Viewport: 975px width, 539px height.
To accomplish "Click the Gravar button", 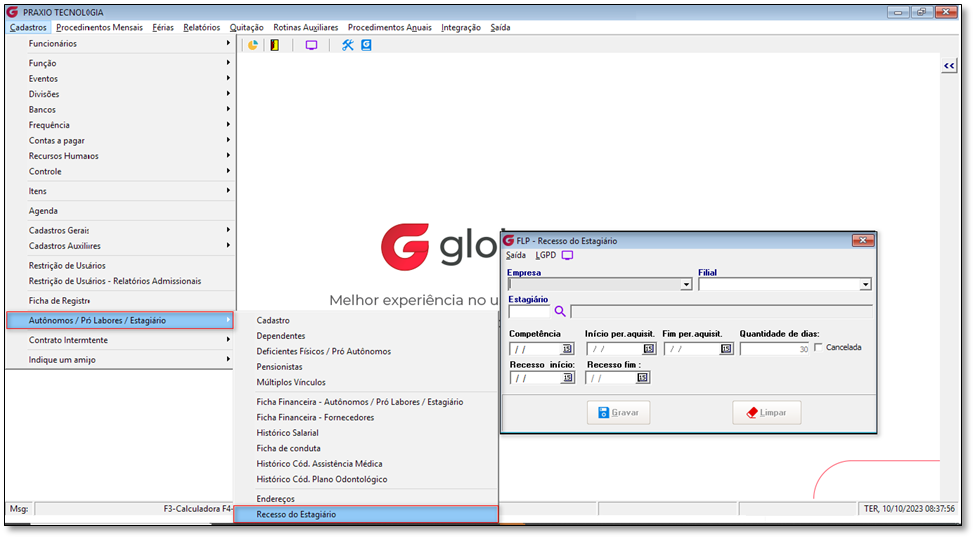I will tap(619, 413).
